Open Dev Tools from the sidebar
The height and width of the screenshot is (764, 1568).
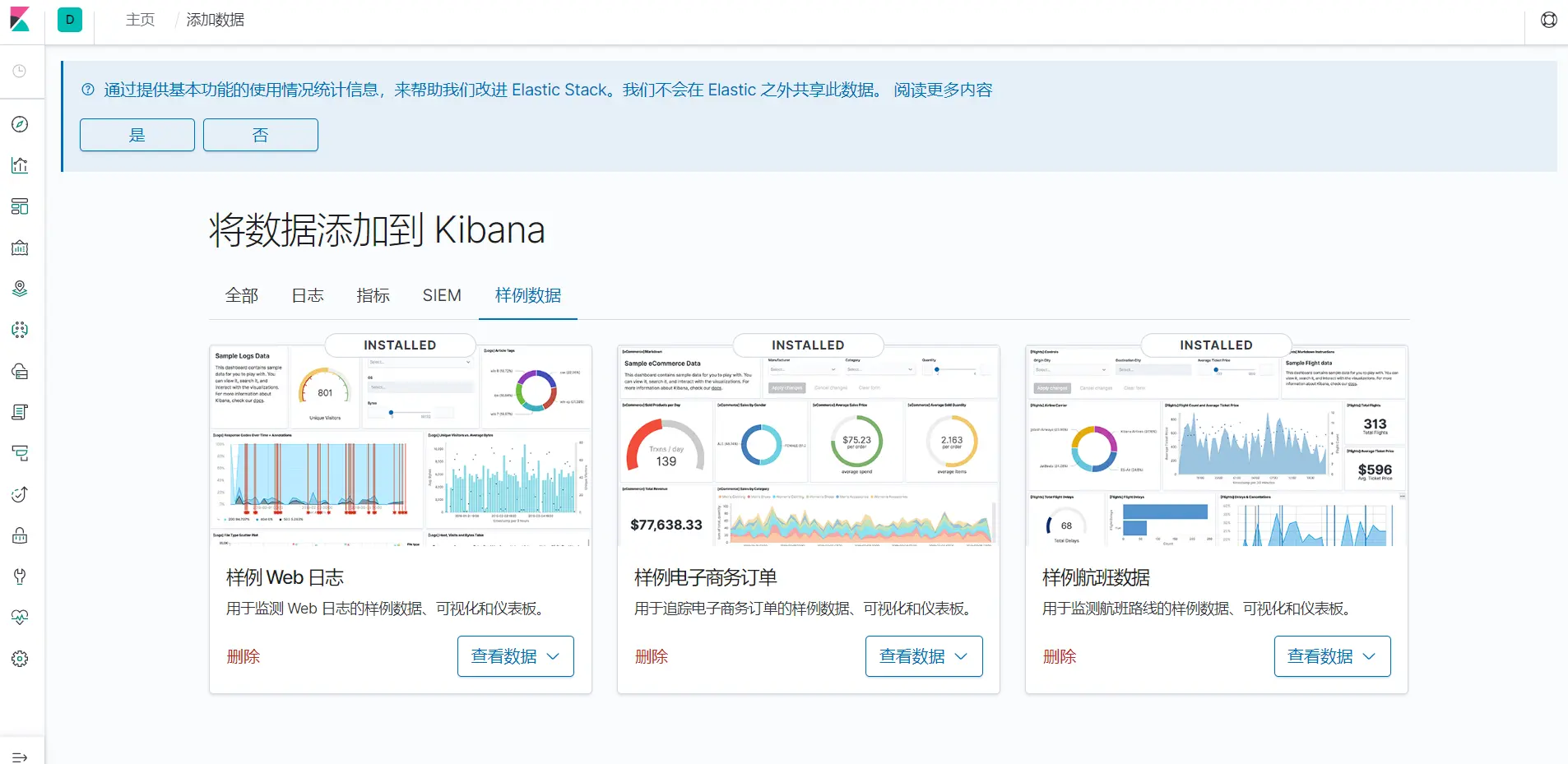(20, 576)
